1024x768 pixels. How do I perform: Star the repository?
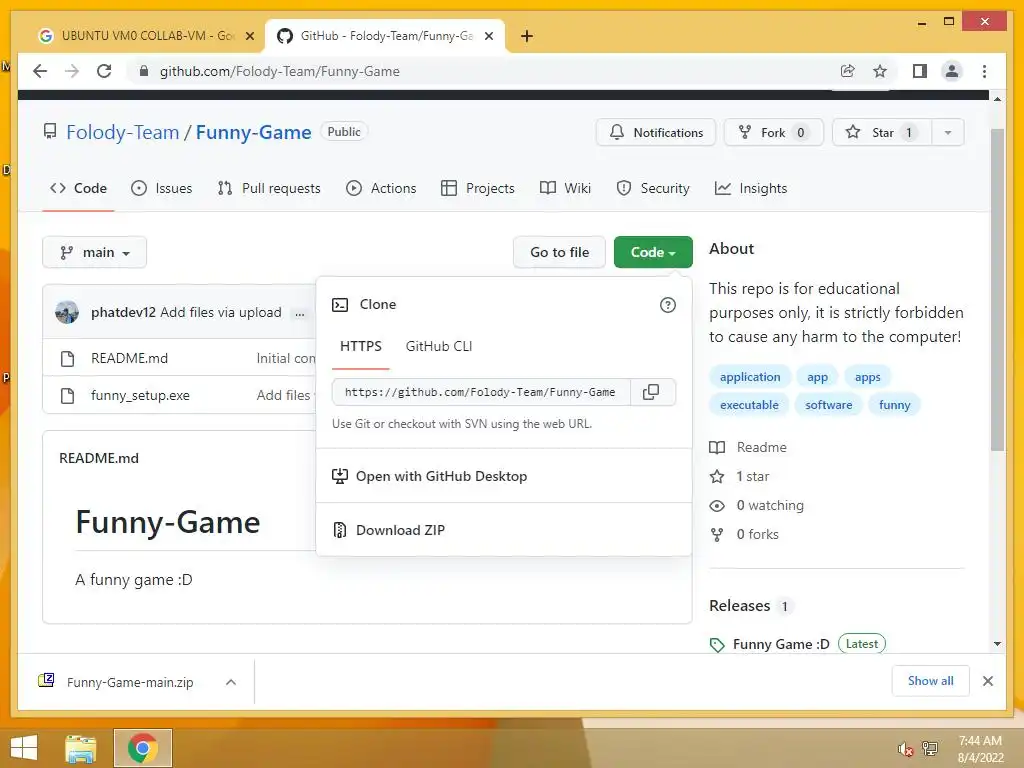tap(882, 133)
